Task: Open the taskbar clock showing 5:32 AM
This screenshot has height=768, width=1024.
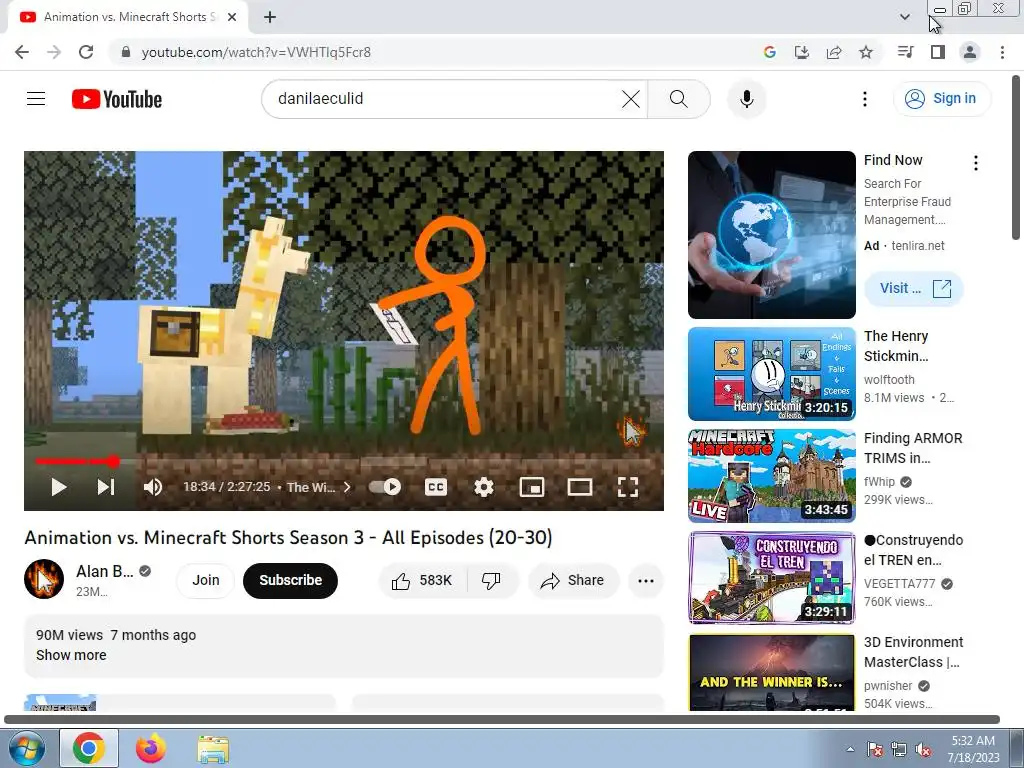Action: (x=973, y=749)
